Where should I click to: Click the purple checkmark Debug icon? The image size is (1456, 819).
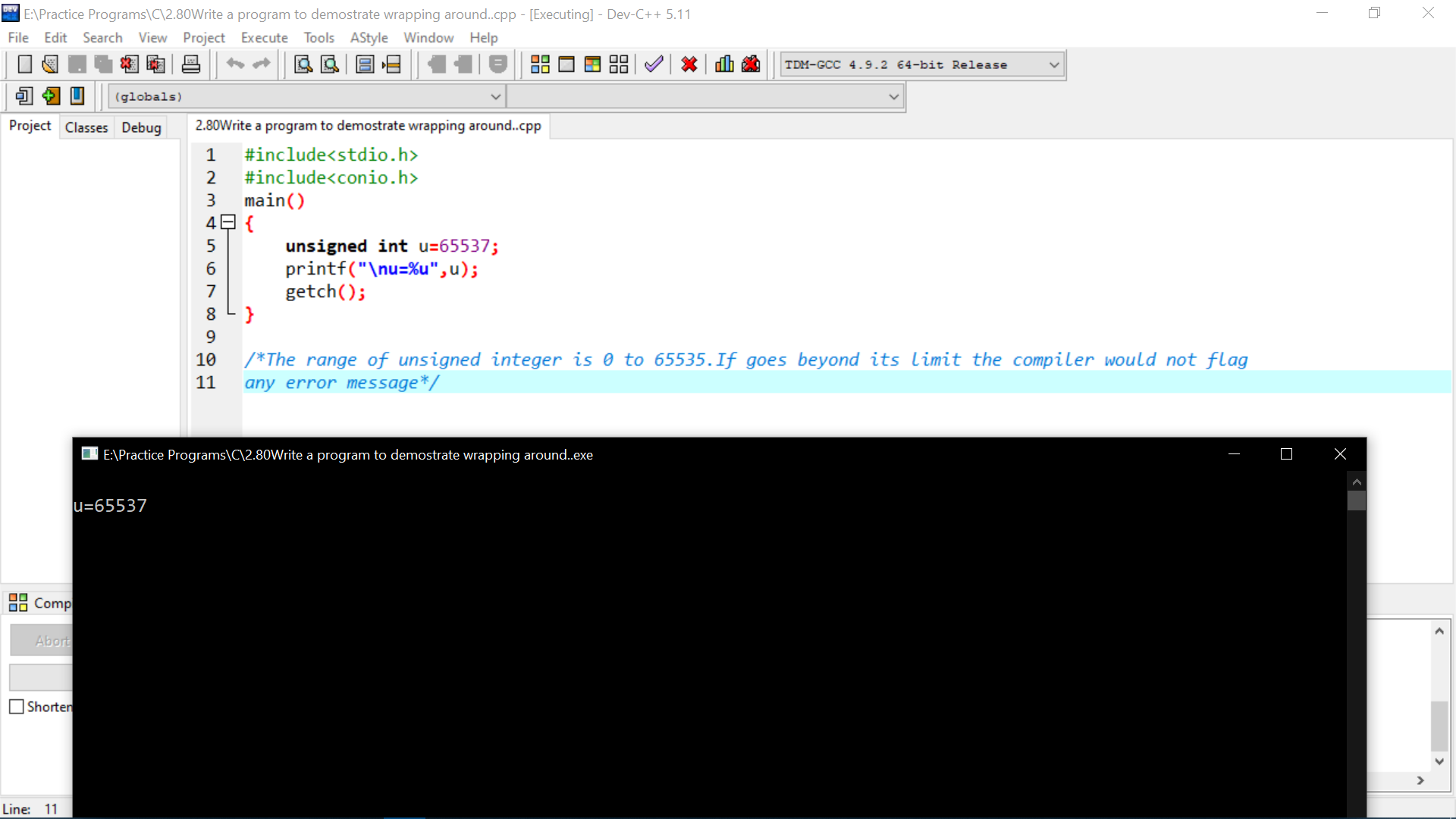click(x=654, y=64)
